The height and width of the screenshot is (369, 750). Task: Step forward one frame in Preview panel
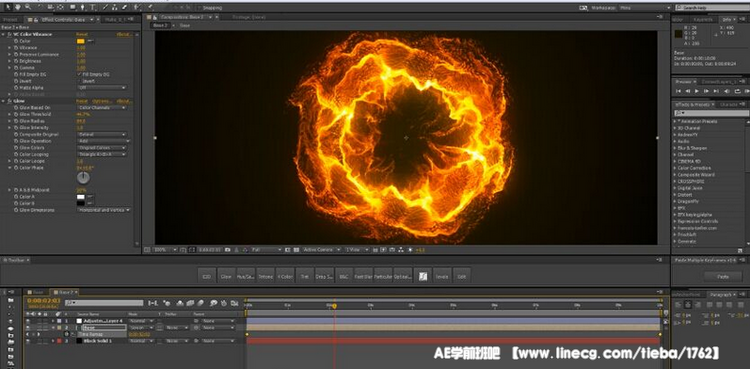[706, 91]
